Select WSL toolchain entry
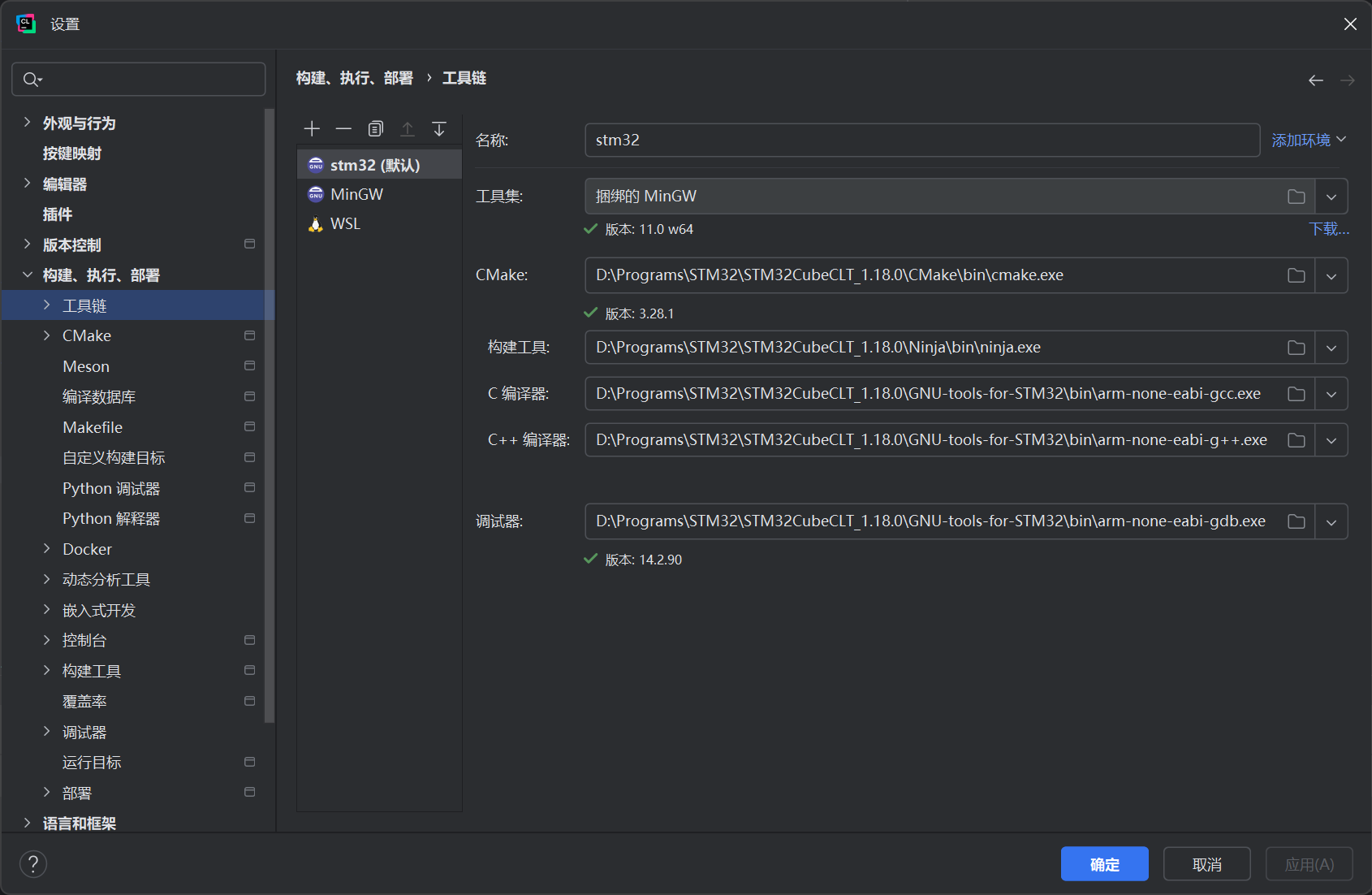This screenshot has height=895, width=1372. [x=379, y=223]
